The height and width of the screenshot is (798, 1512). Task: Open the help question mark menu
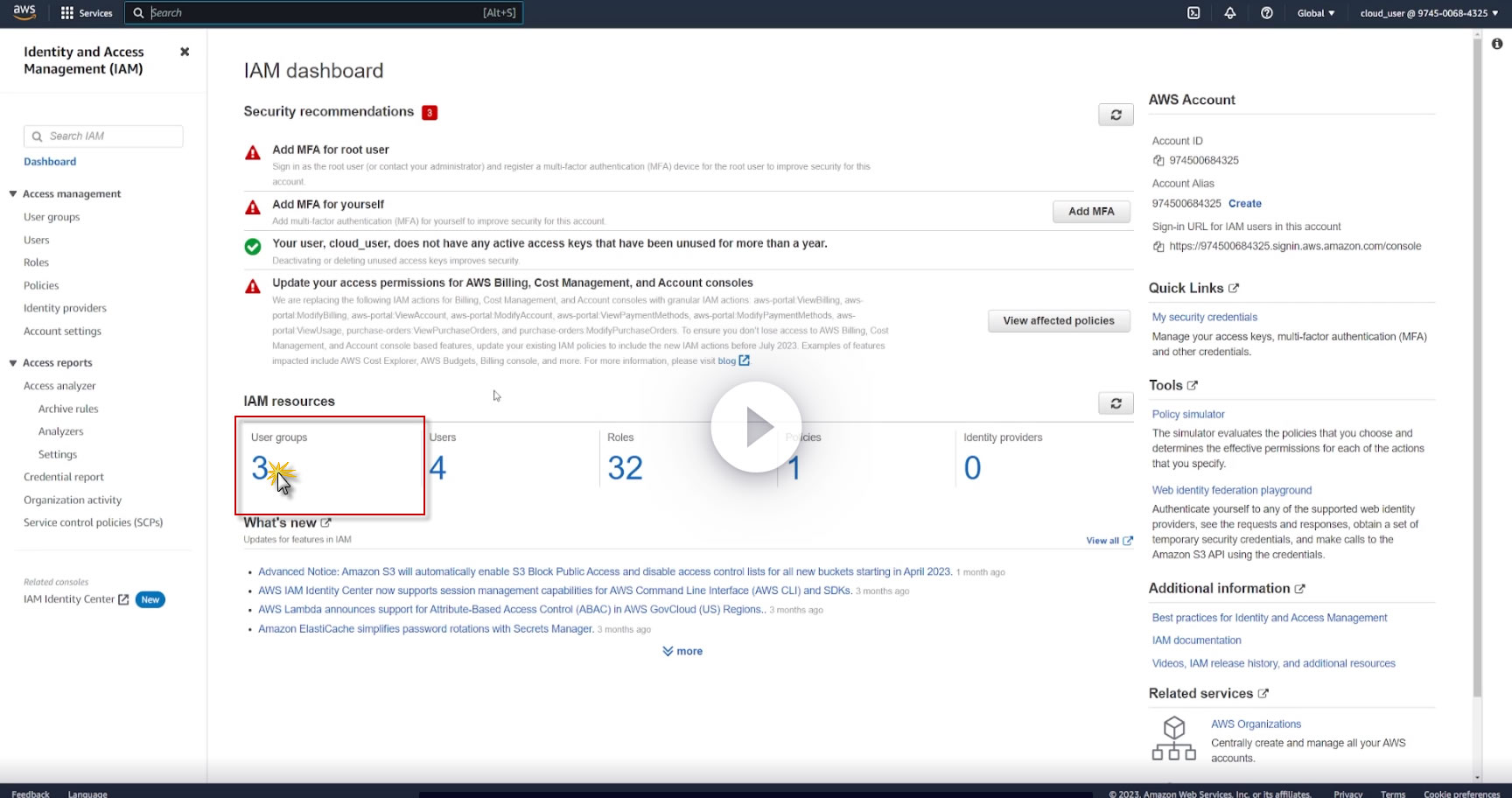[1267, 13]
